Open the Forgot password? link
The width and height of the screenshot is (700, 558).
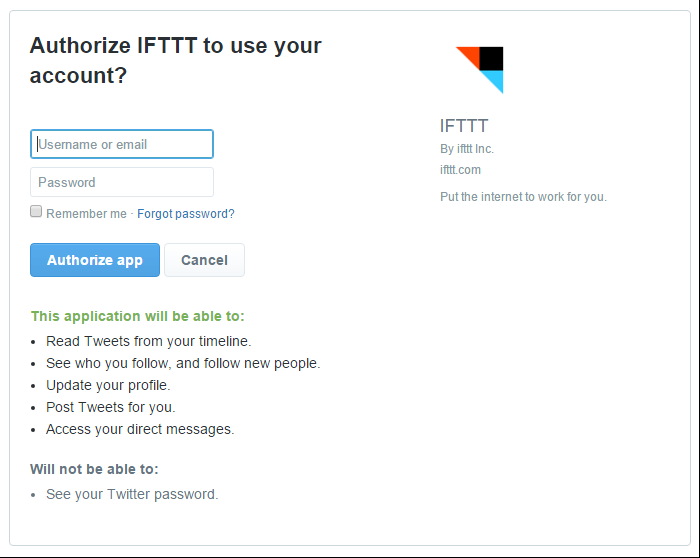(186, 214)
